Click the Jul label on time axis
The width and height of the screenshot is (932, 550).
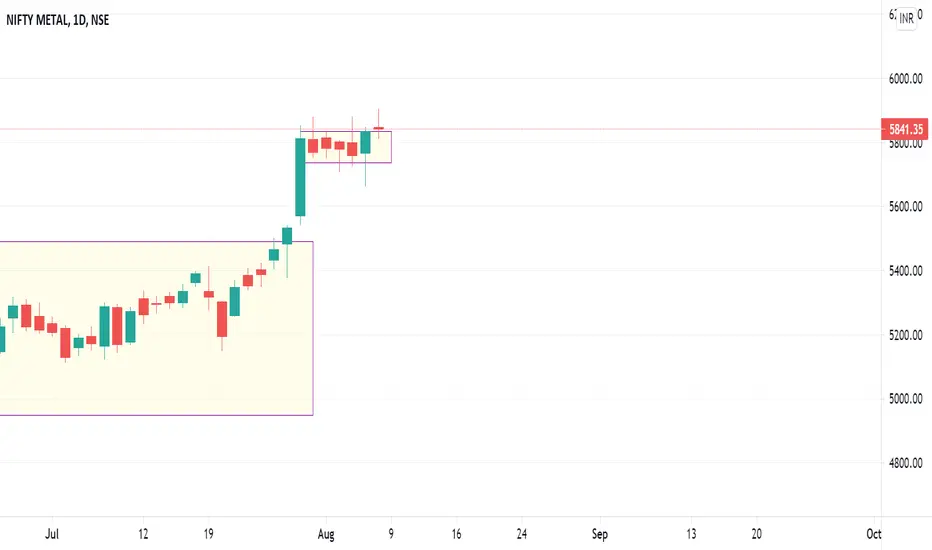pyautogui.click(x=52, y=534)
